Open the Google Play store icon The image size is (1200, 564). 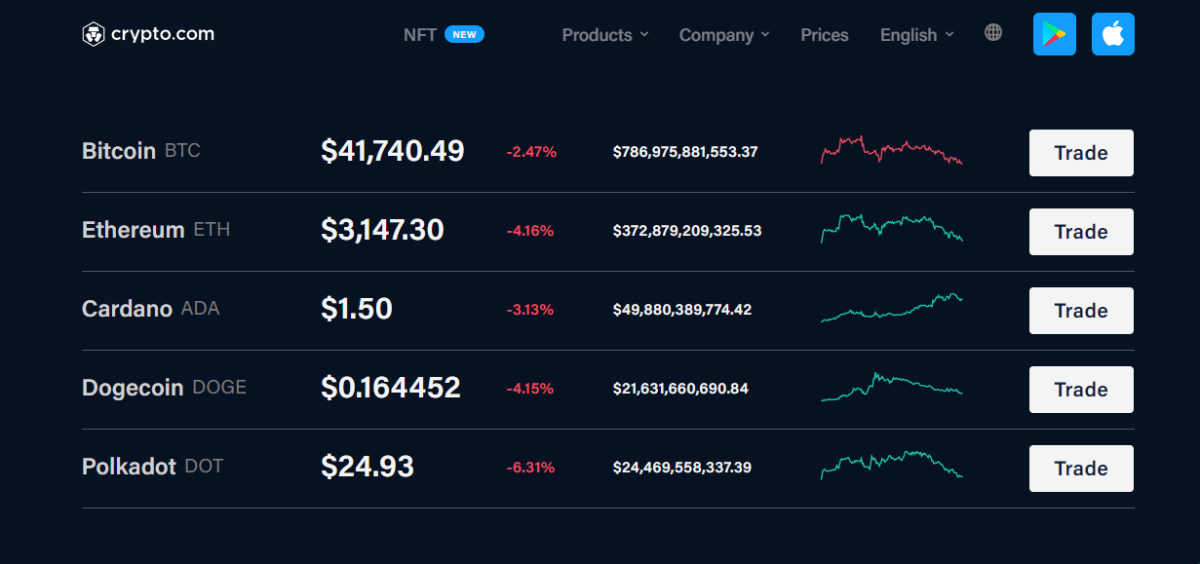click(1054, 34)
